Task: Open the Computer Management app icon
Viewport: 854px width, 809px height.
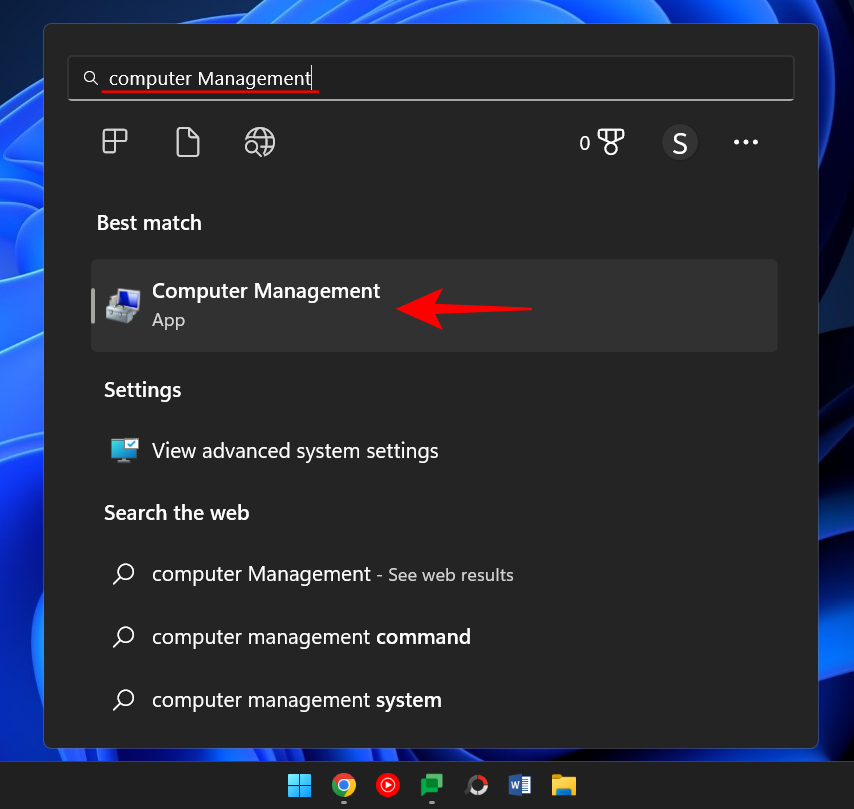Action: point(121,305)
